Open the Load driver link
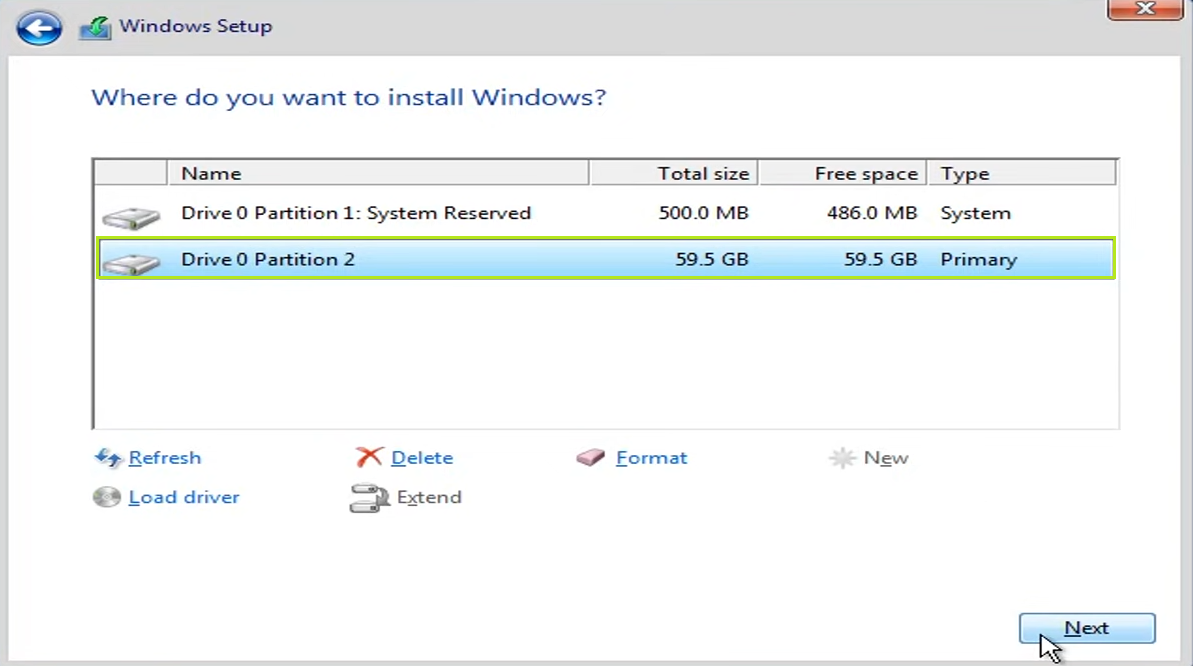This screenshot has height=666, width=1193. coord(184,497)
